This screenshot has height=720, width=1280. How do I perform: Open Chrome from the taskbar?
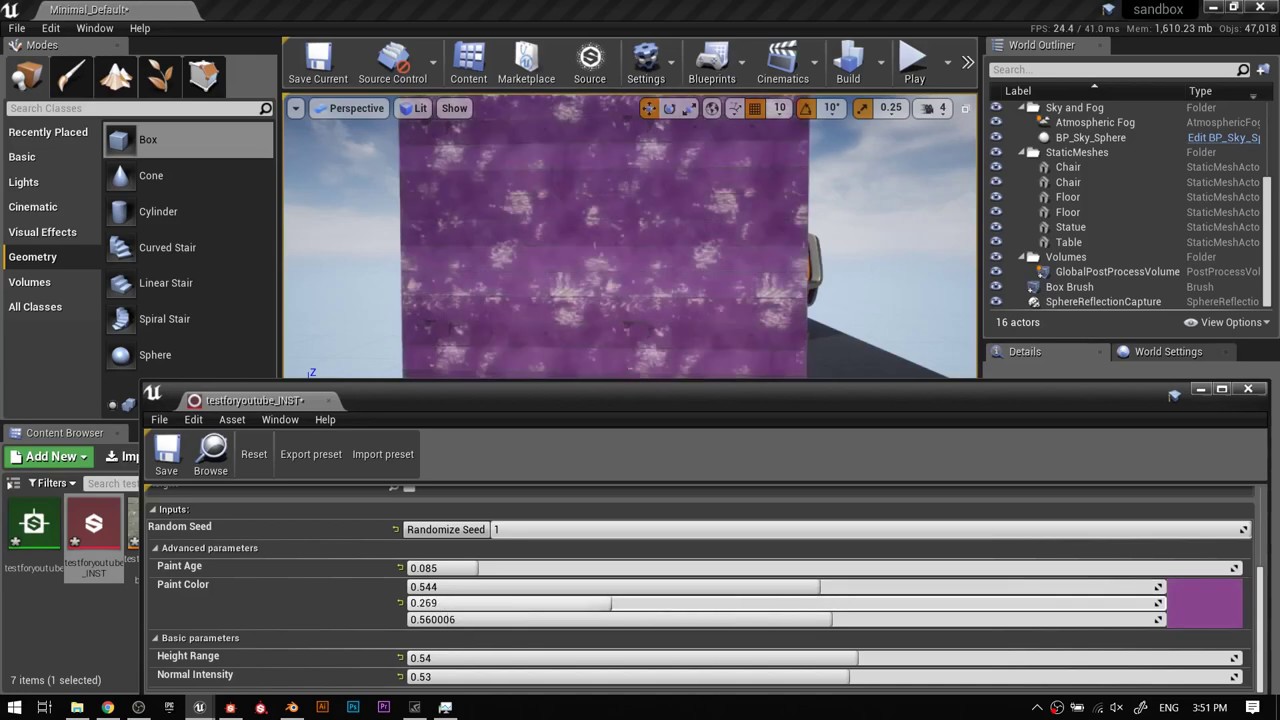coord(107,707)
